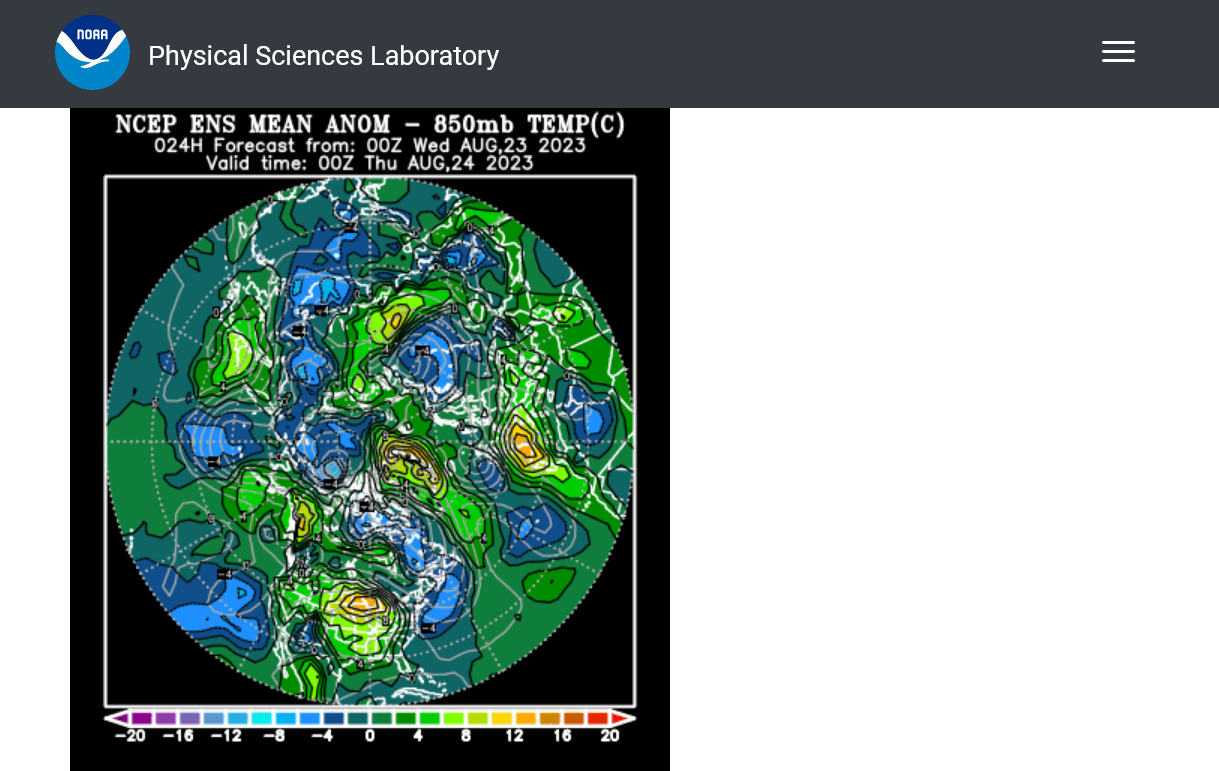Click the '16' legend scale label
The image size is (1219, 771).
pyautogui.click(x=562, y=736)
